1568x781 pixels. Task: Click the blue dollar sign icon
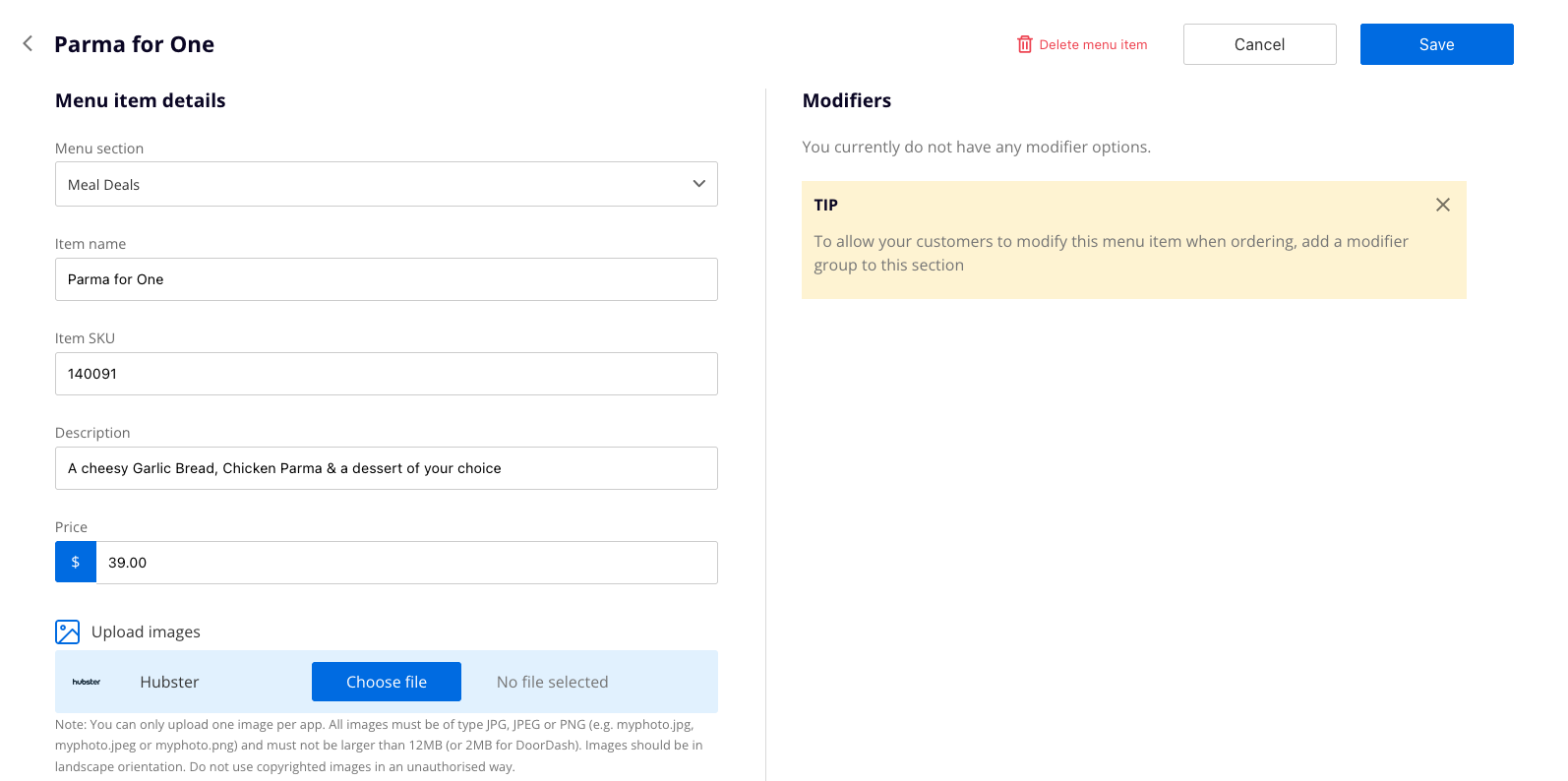click(76, 563)
